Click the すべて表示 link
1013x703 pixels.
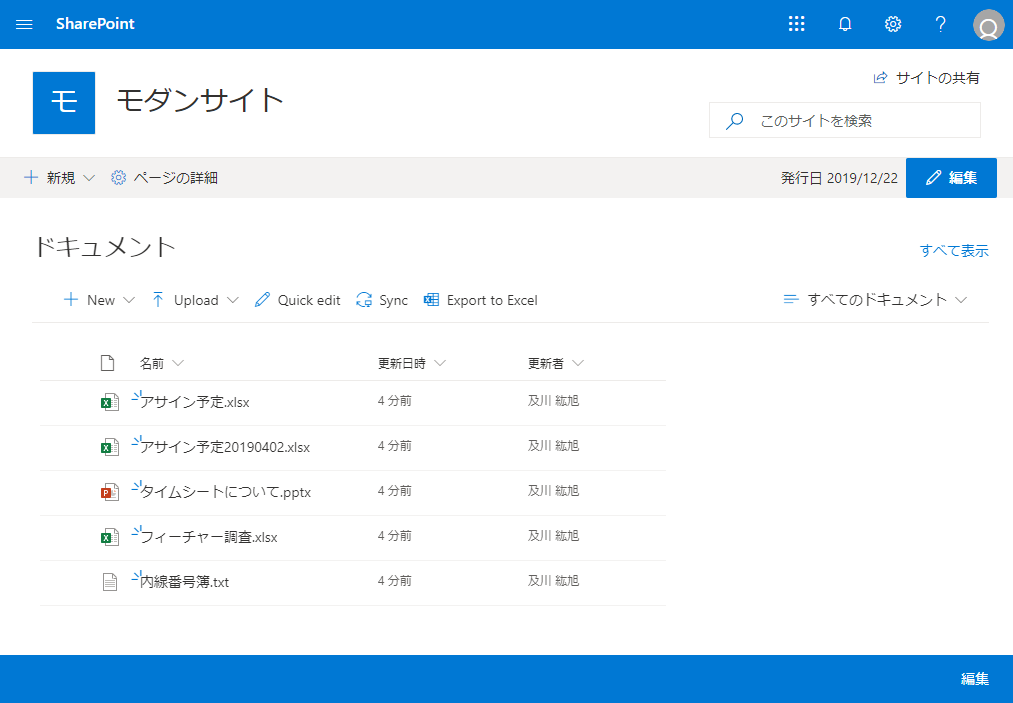(x=953, y=251)
